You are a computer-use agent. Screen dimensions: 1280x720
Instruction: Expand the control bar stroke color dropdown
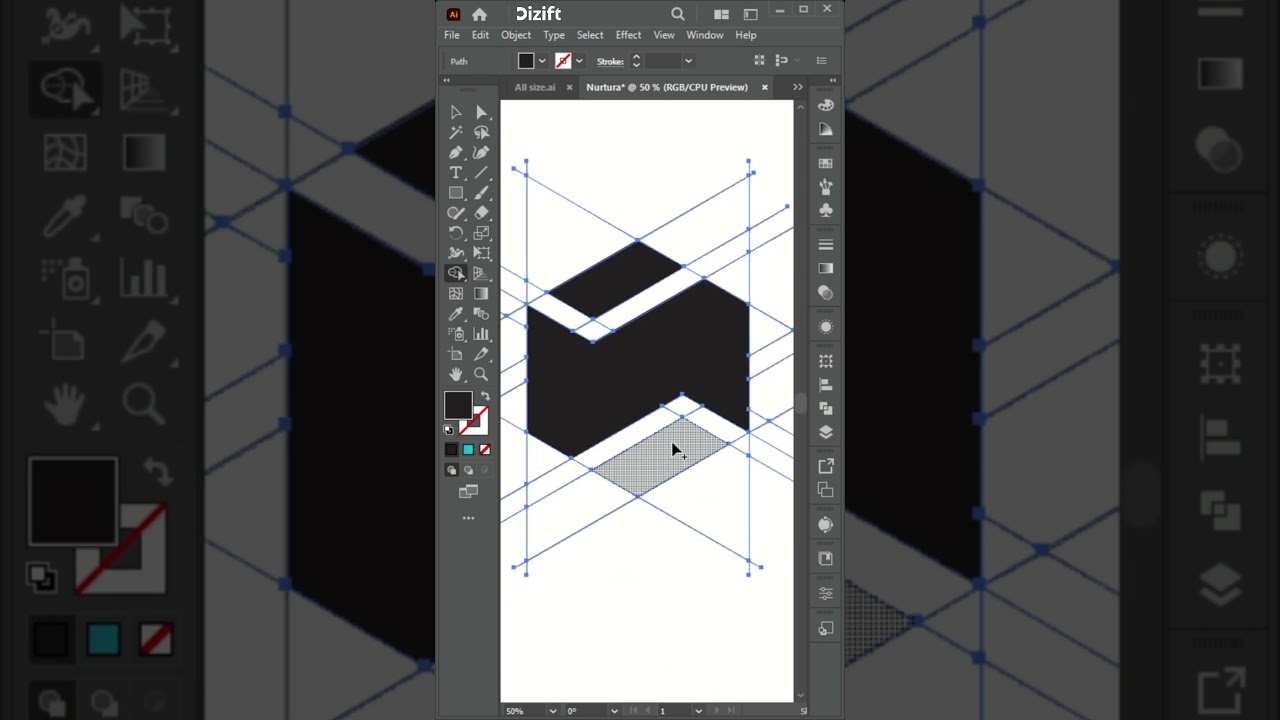tap(579, 61)
